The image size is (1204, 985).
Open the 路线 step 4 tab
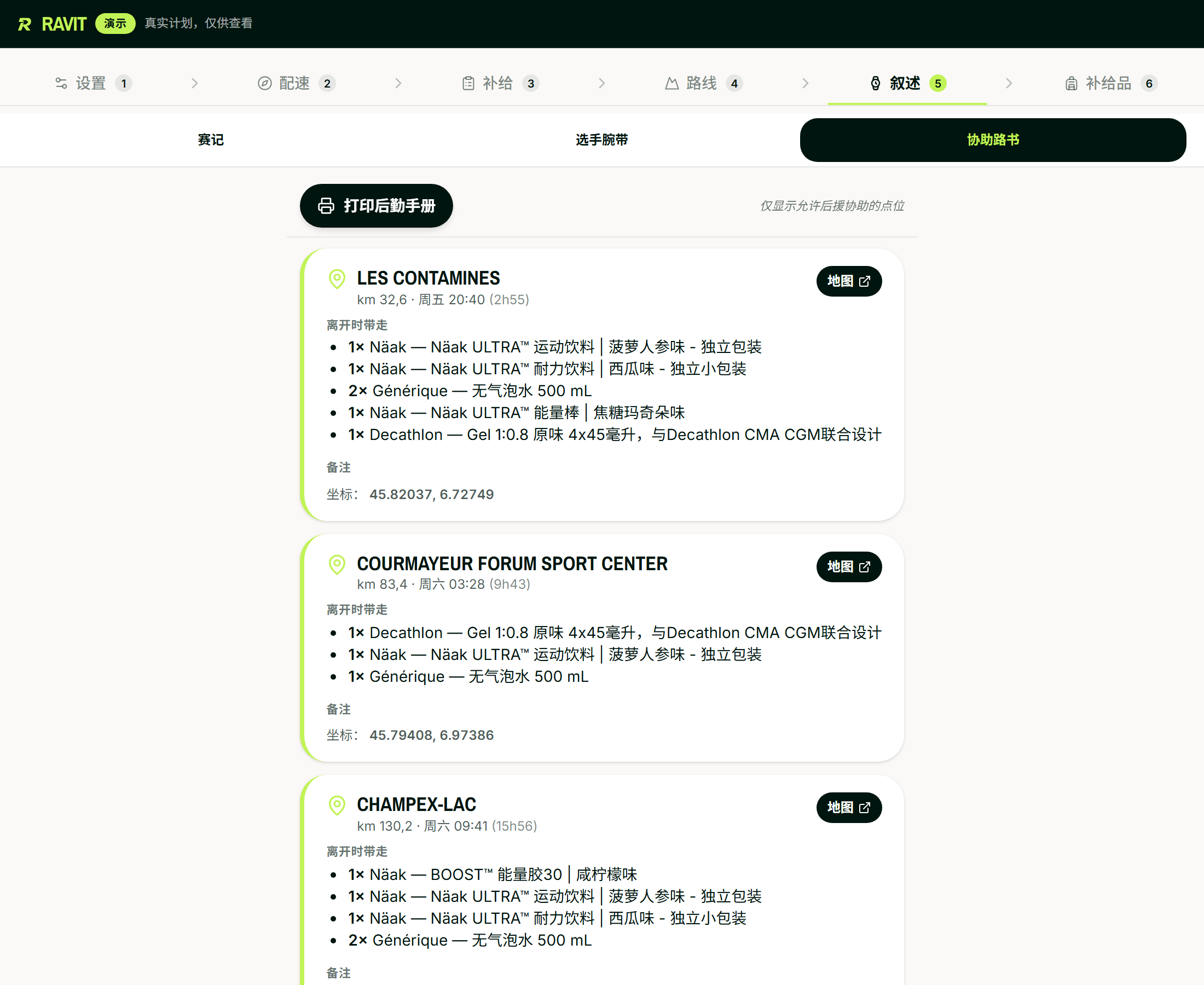[x=704, y=83]
